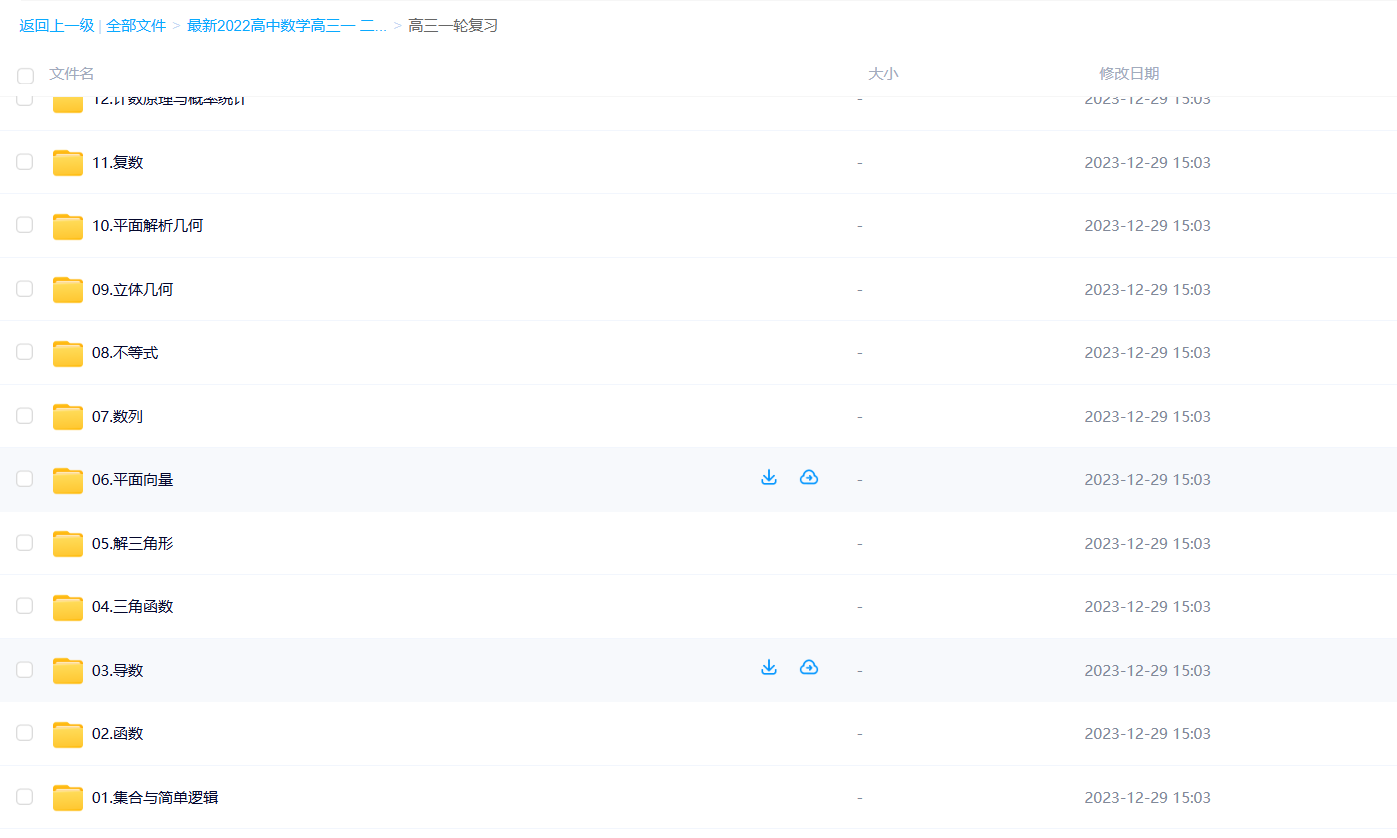Sort by 大小 column header
This screenshot has height=838, width=1397.
pos(882,74)
